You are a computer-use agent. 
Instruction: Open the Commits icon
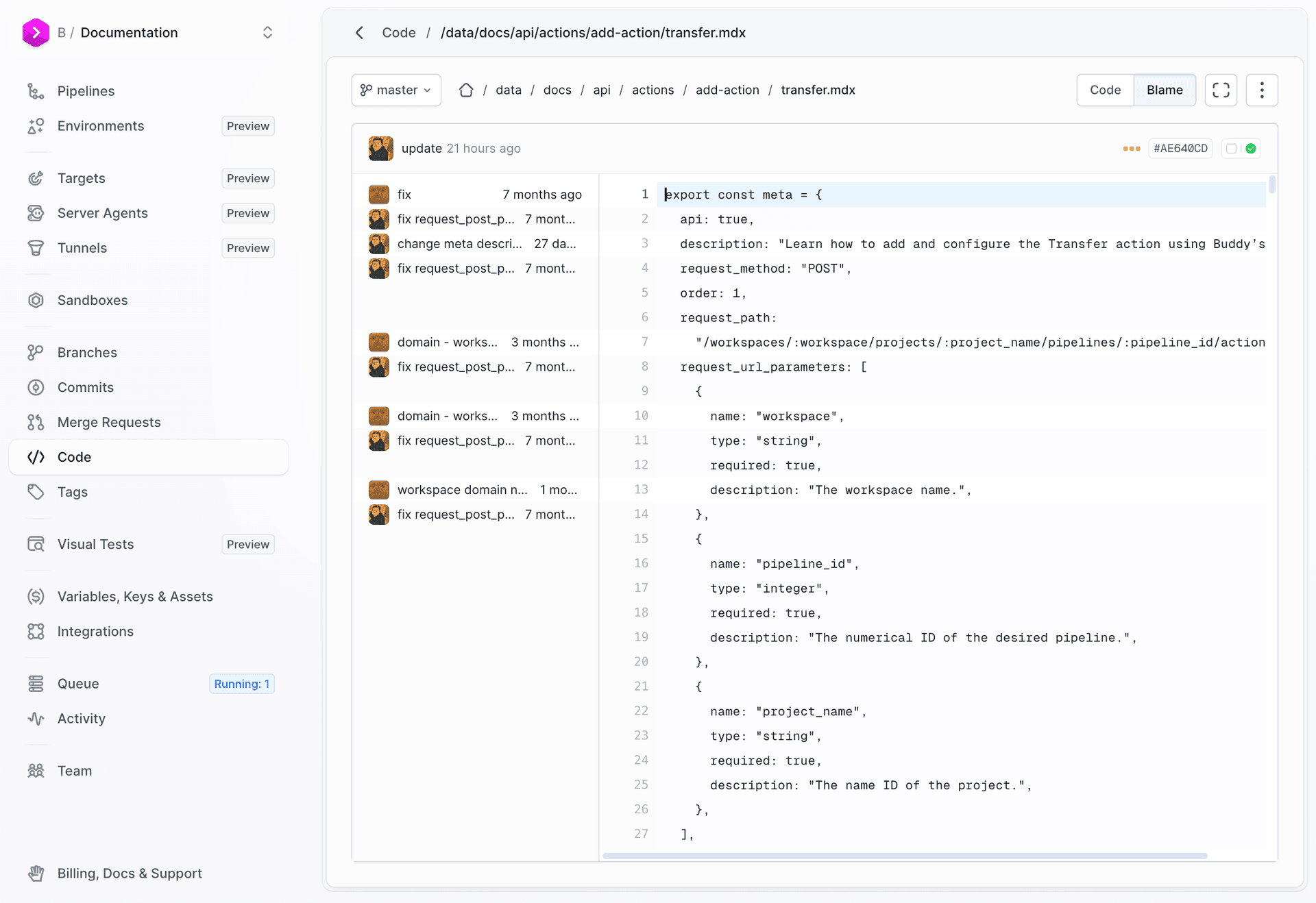36,387
